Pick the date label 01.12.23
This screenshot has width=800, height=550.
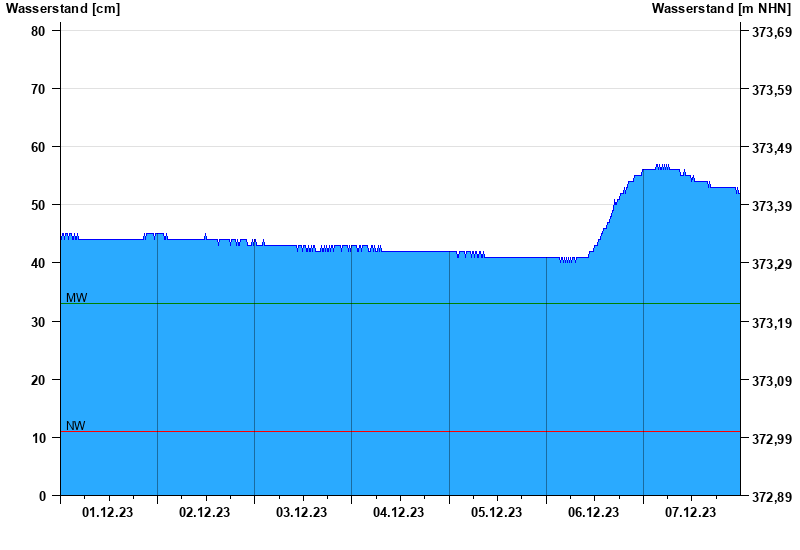pos(107,512)
